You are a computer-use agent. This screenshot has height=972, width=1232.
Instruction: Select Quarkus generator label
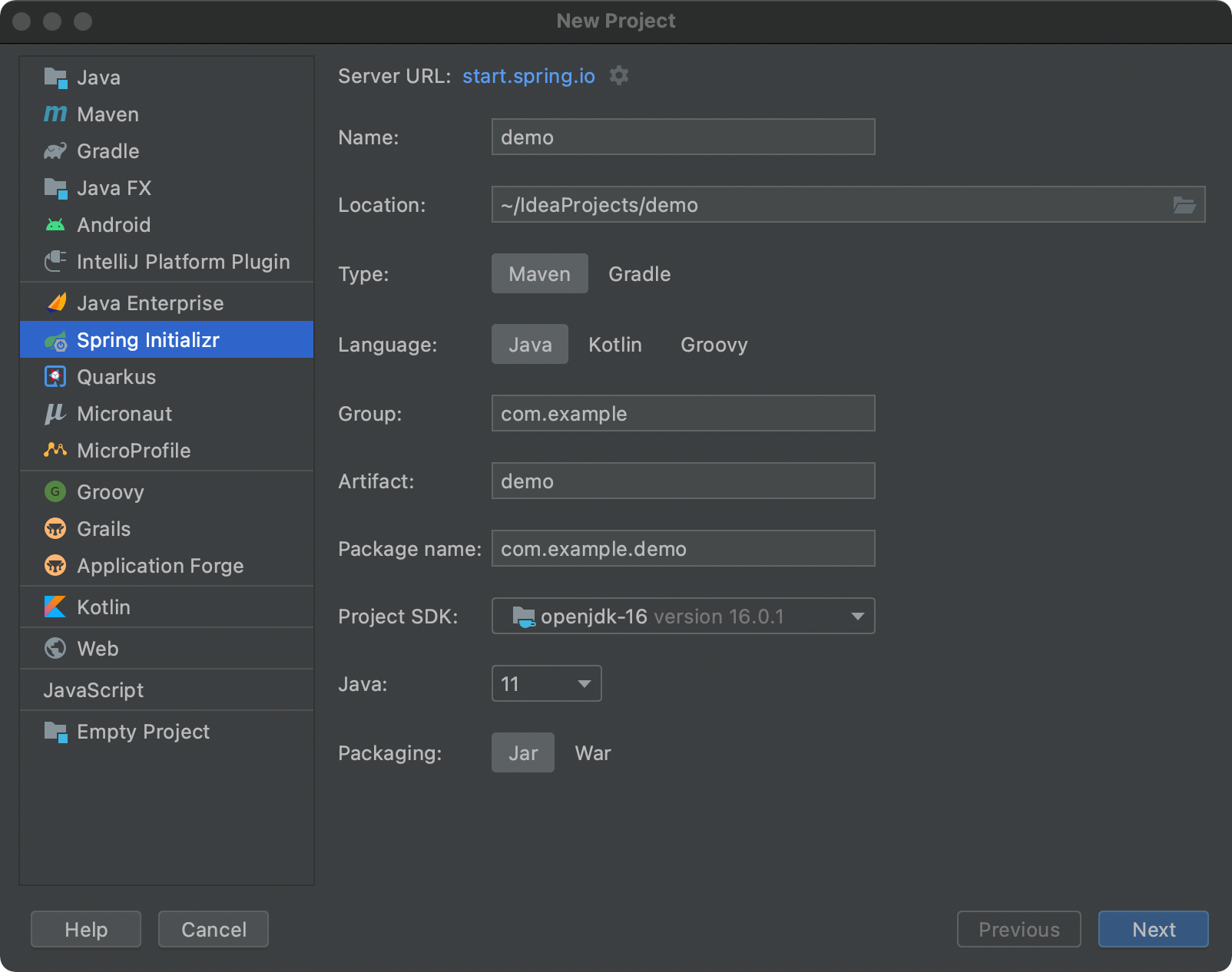(117, 377)
